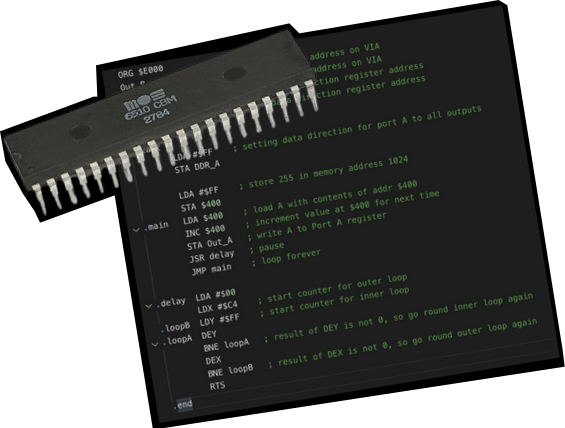Collapse the .loopA fold chevron
The width and height of the screenshot is (565, 428).
tap(155, 344)
